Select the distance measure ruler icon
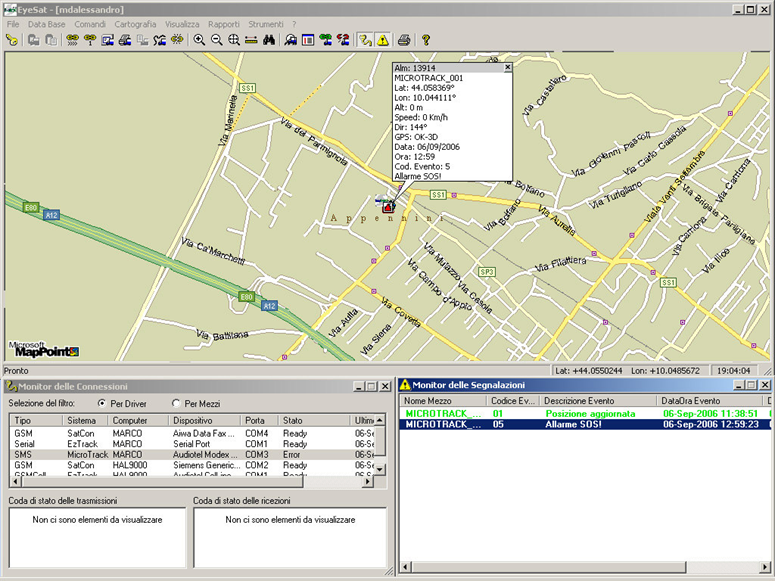The image size is (775, 581). pyautogui.click(x=251, y=40)
